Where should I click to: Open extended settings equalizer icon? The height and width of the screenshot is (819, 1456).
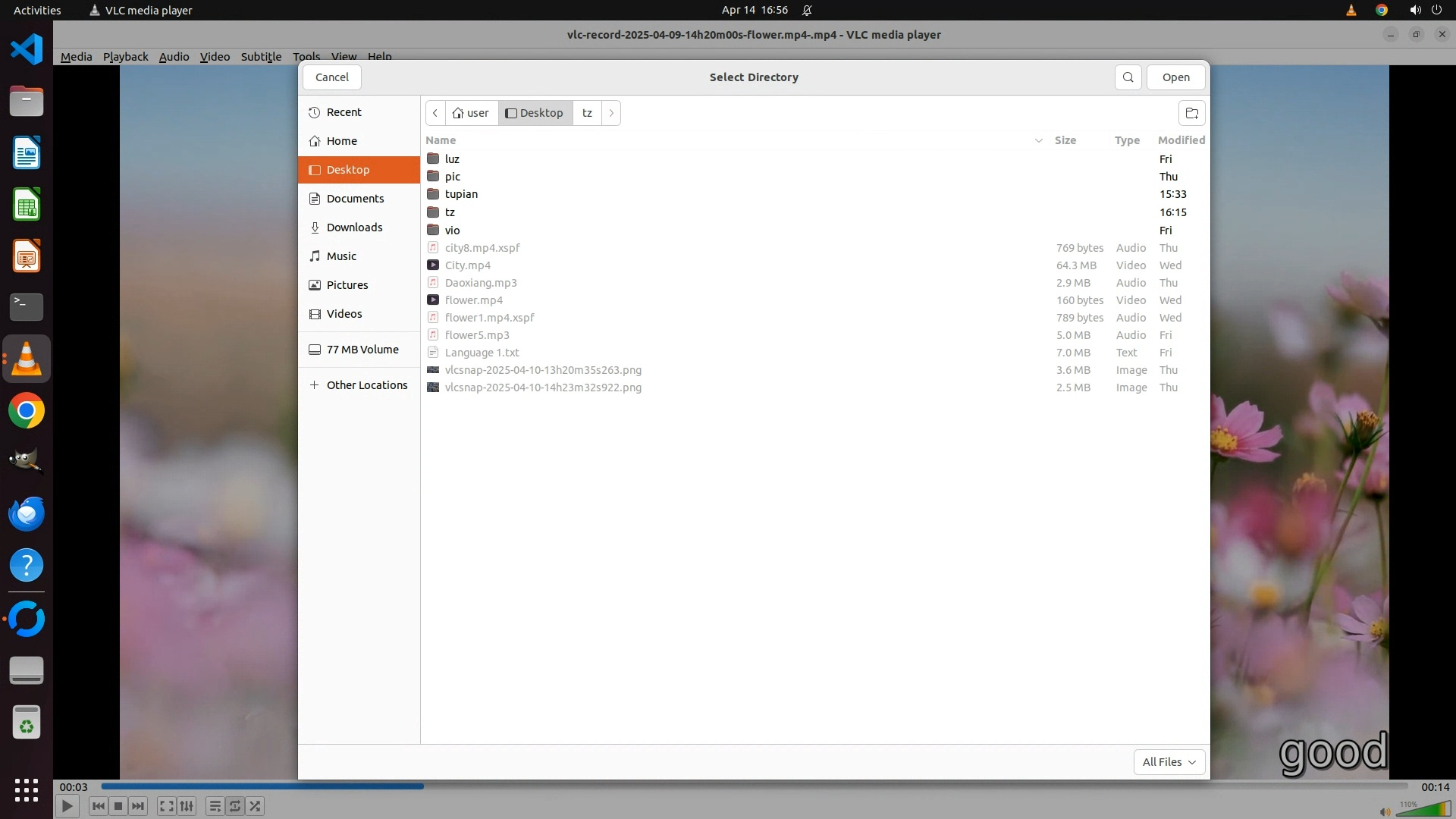187,806
